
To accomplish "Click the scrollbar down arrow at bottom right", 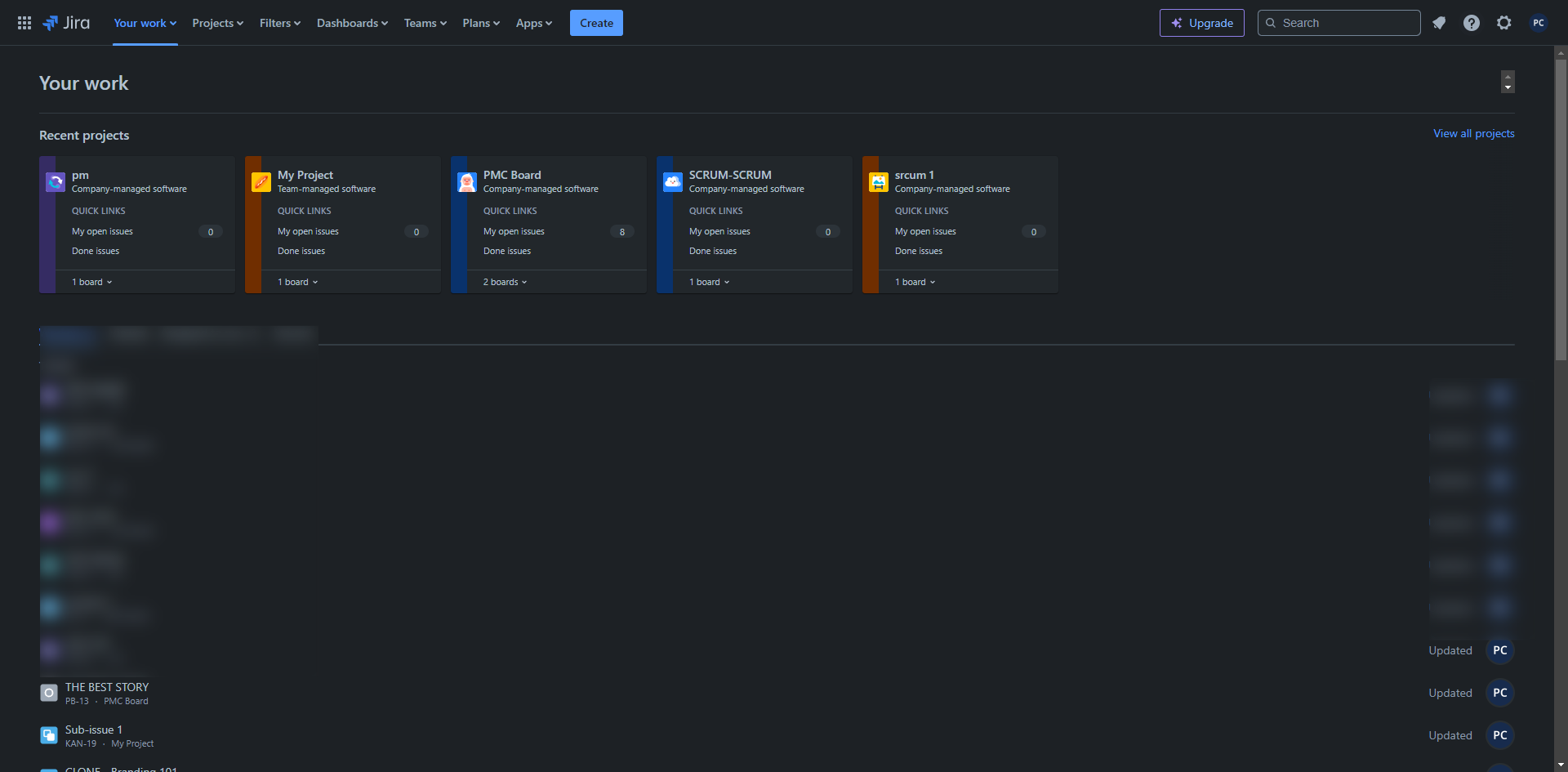I will [1561, 765].
